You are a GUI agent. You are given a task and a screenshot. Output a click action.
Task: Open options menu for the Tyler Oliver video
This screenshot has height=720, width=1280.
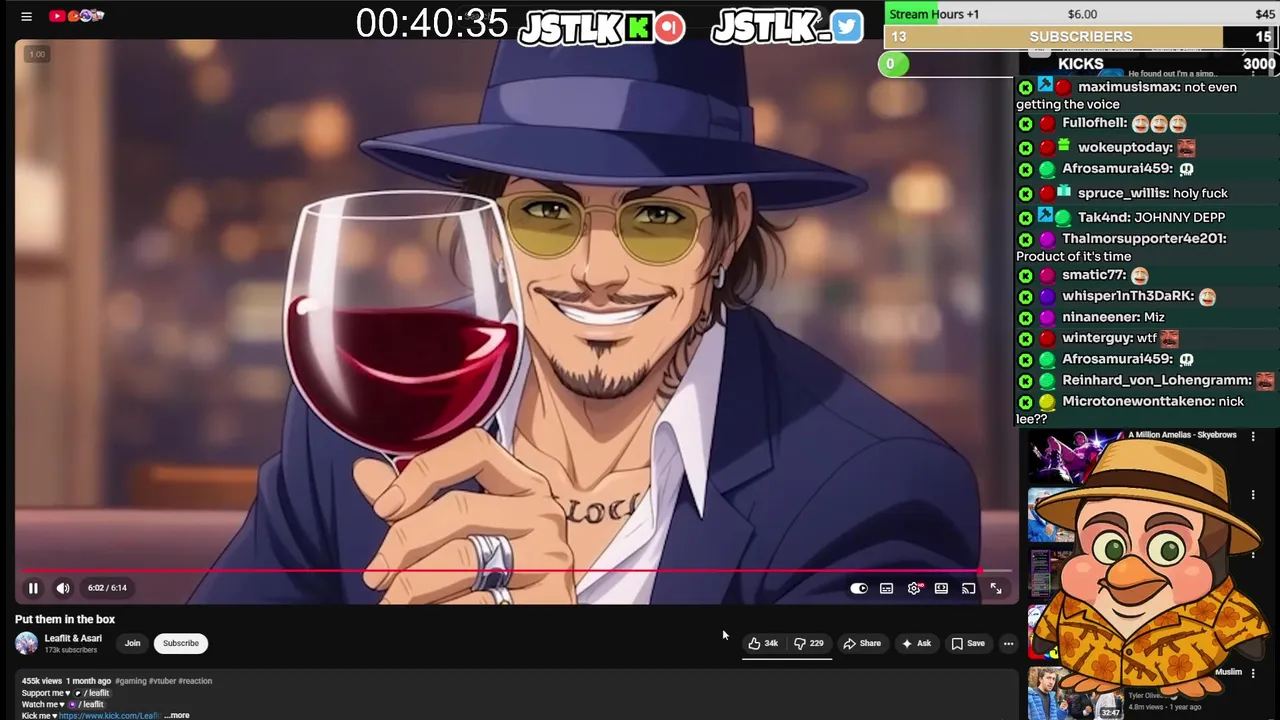[x=1253, y=674]
